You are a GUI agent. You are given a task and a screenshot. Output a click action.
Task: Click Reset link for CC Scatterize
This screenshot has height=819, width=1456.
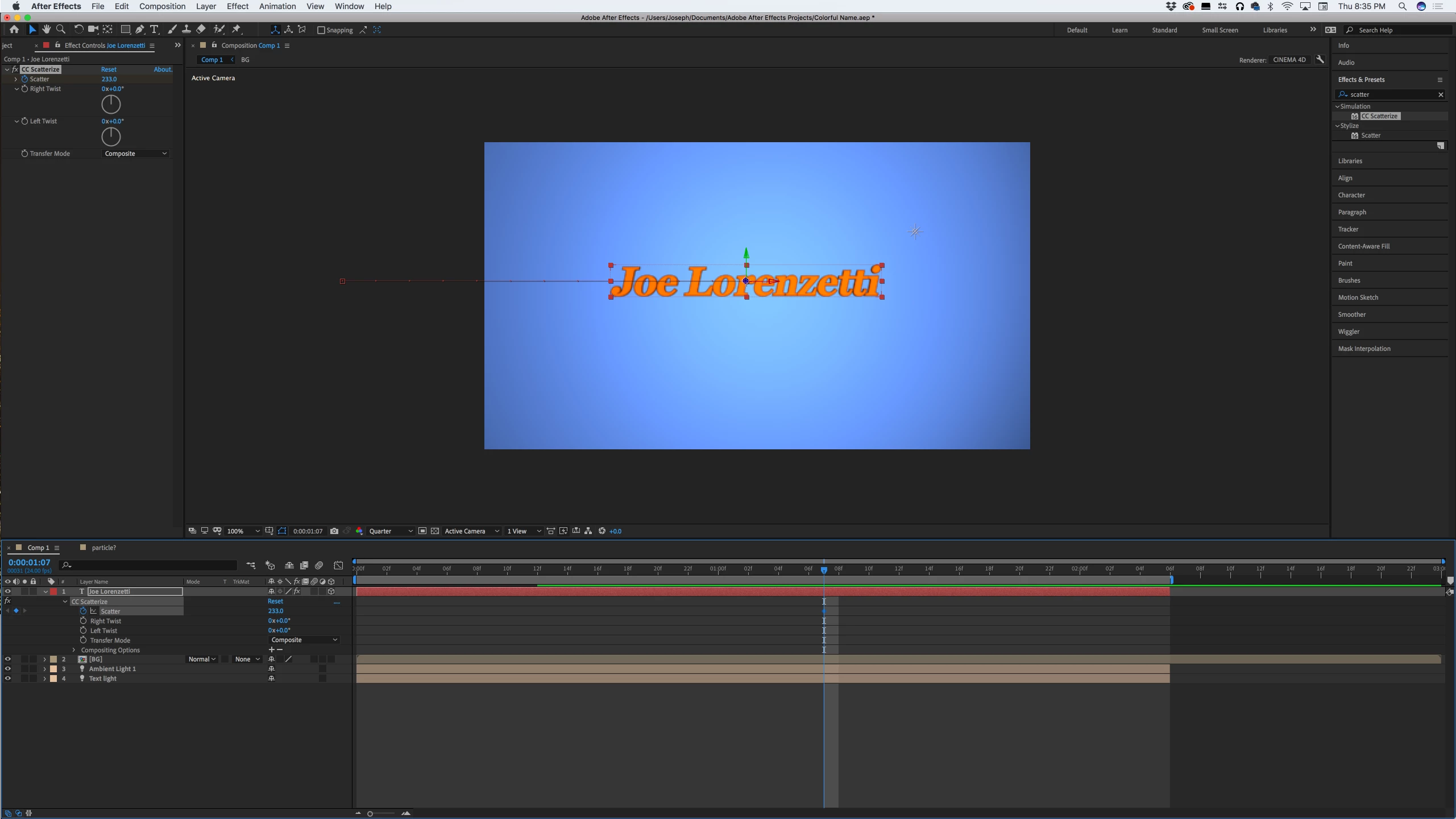(x=109, y=69)
